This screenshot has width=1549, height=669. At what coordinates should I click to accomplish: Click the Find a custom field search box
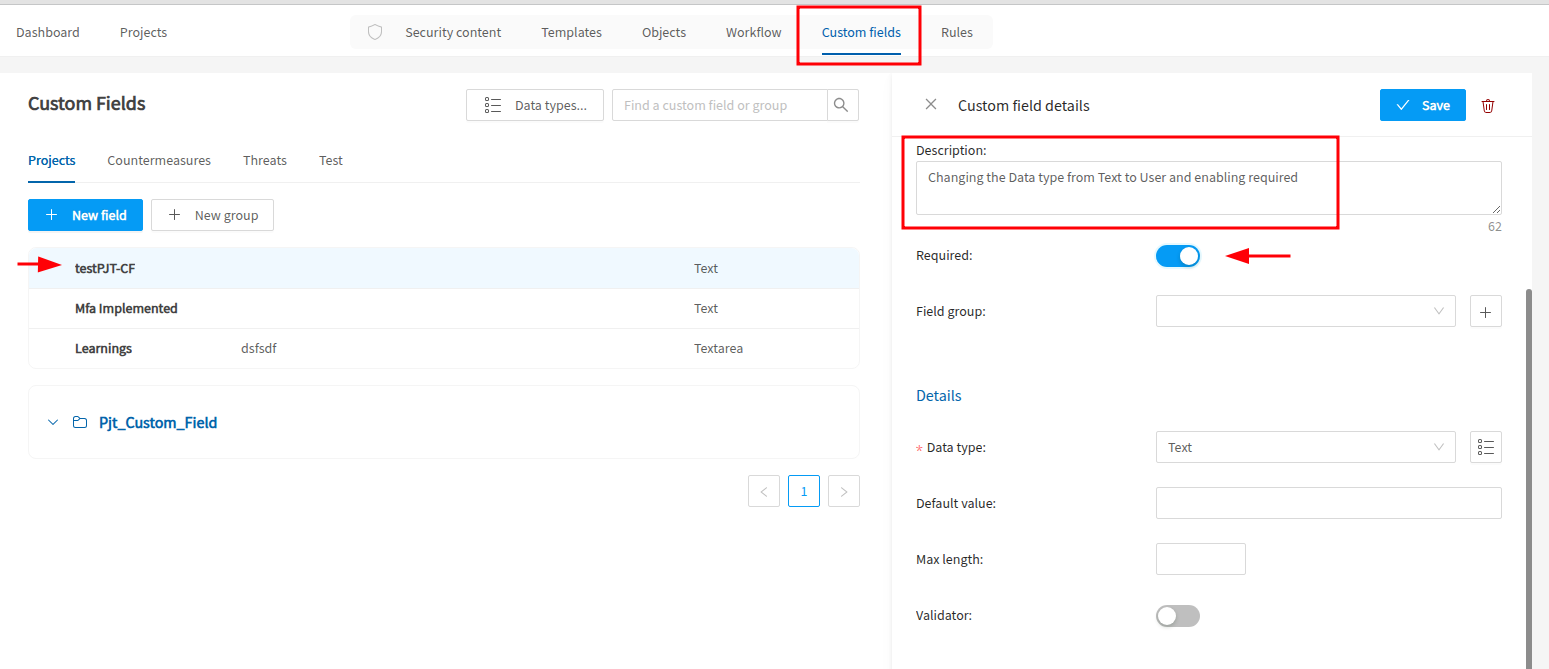(720, 105)
